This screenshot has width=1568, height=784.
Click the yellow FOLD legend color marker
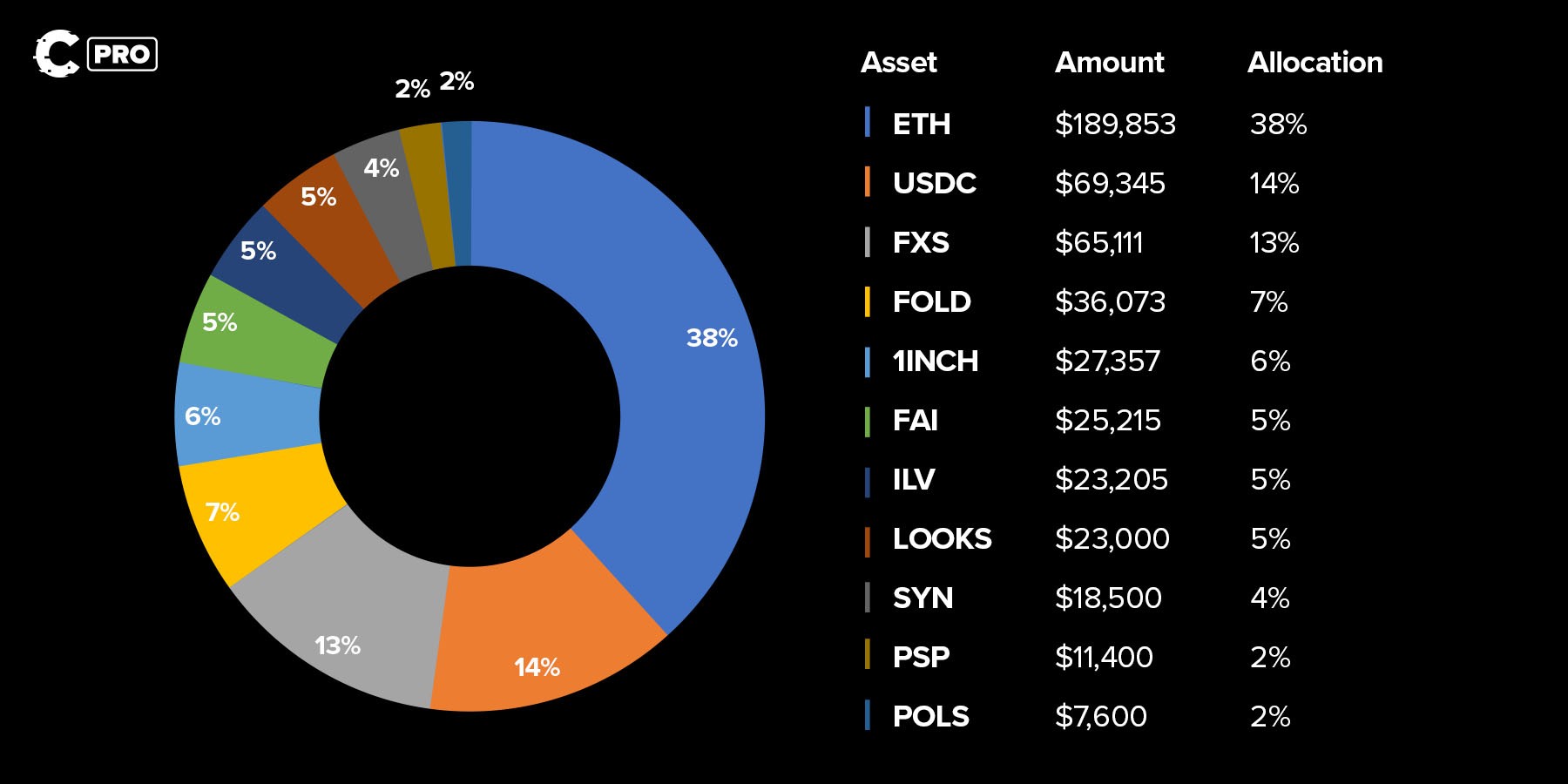pos(867,301)
